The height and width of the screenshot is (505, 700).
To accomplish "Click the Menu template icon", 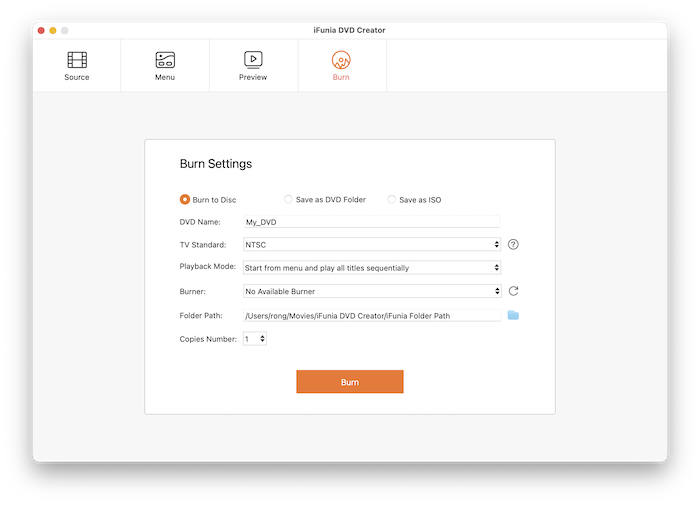I will pos(165,60).
